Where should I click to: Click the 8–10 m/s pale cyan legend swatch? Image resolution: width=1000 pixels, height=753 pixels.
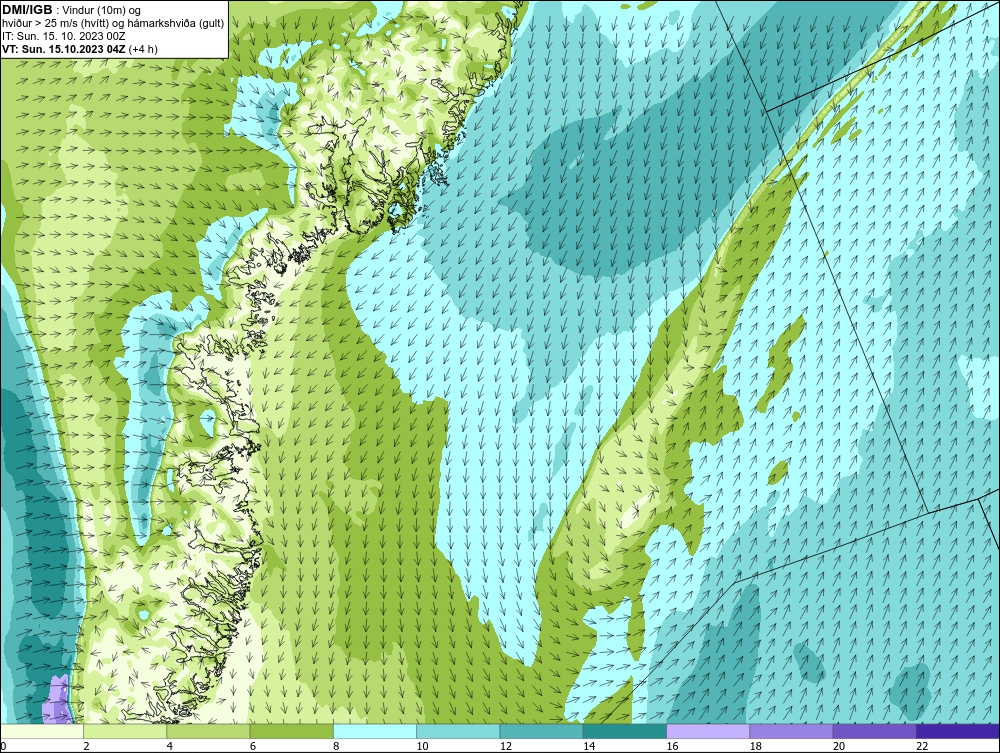pos(375,731)
